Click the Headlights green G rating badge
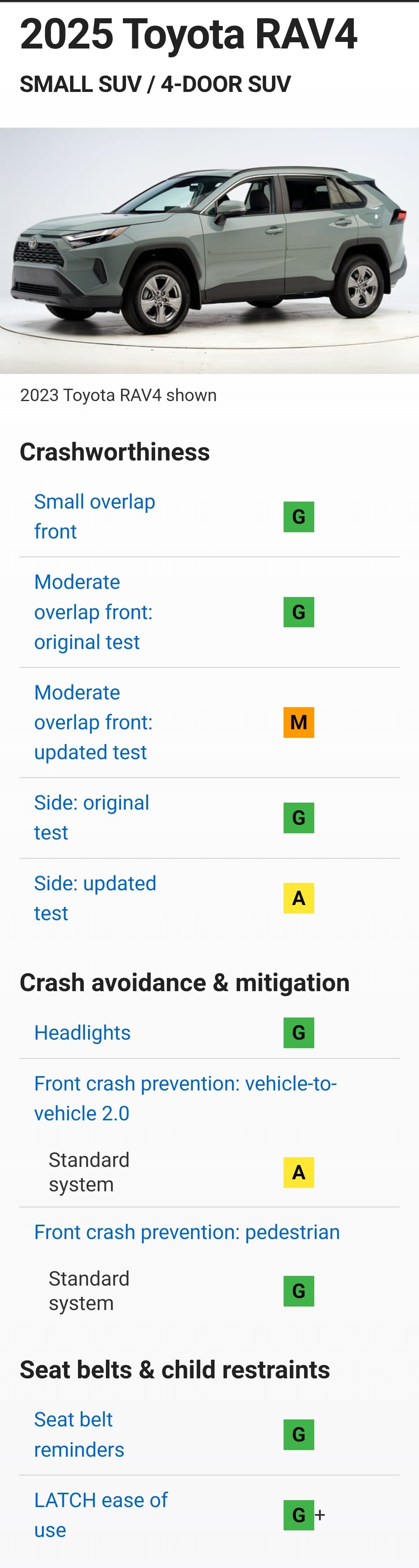This screenshot has width=419, height=1568. coord(298,1032)
